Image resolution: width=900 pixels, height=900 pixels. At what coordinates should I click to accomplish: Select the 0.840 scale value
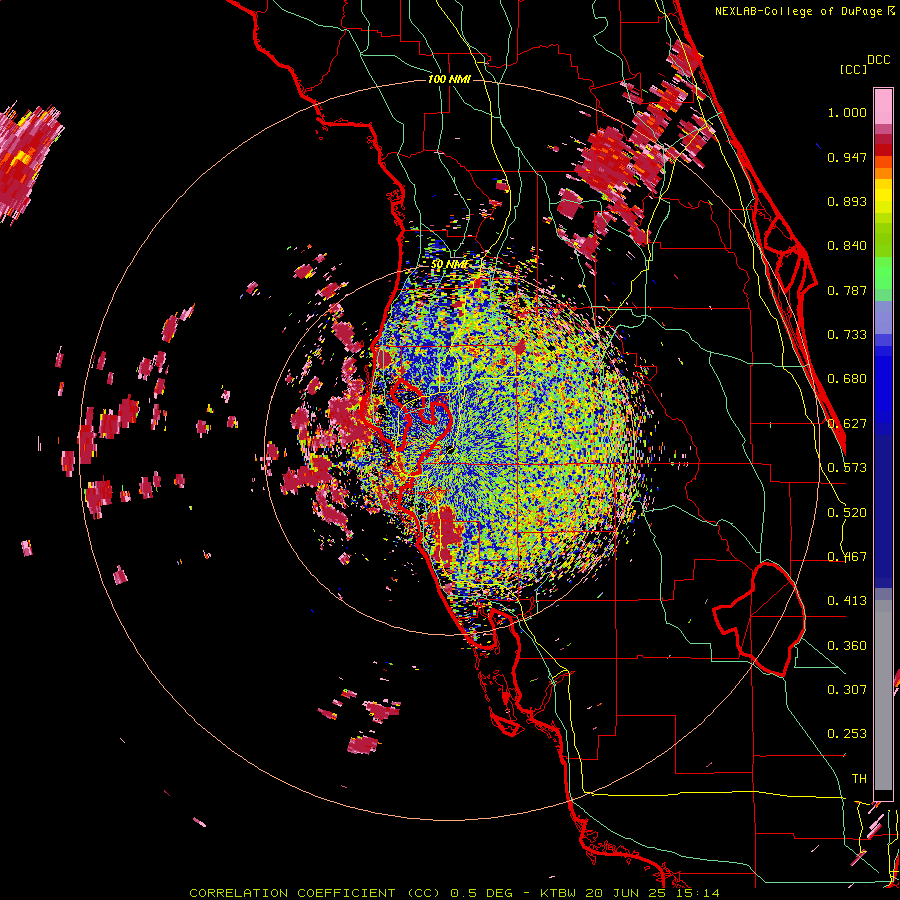pyautogui.click(x=847, y=246)
